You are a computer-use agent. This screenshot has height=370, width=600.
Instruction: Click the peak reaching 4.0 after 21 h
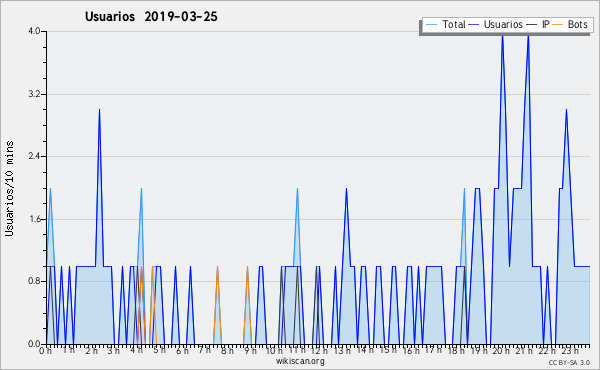tap(528, 34)
